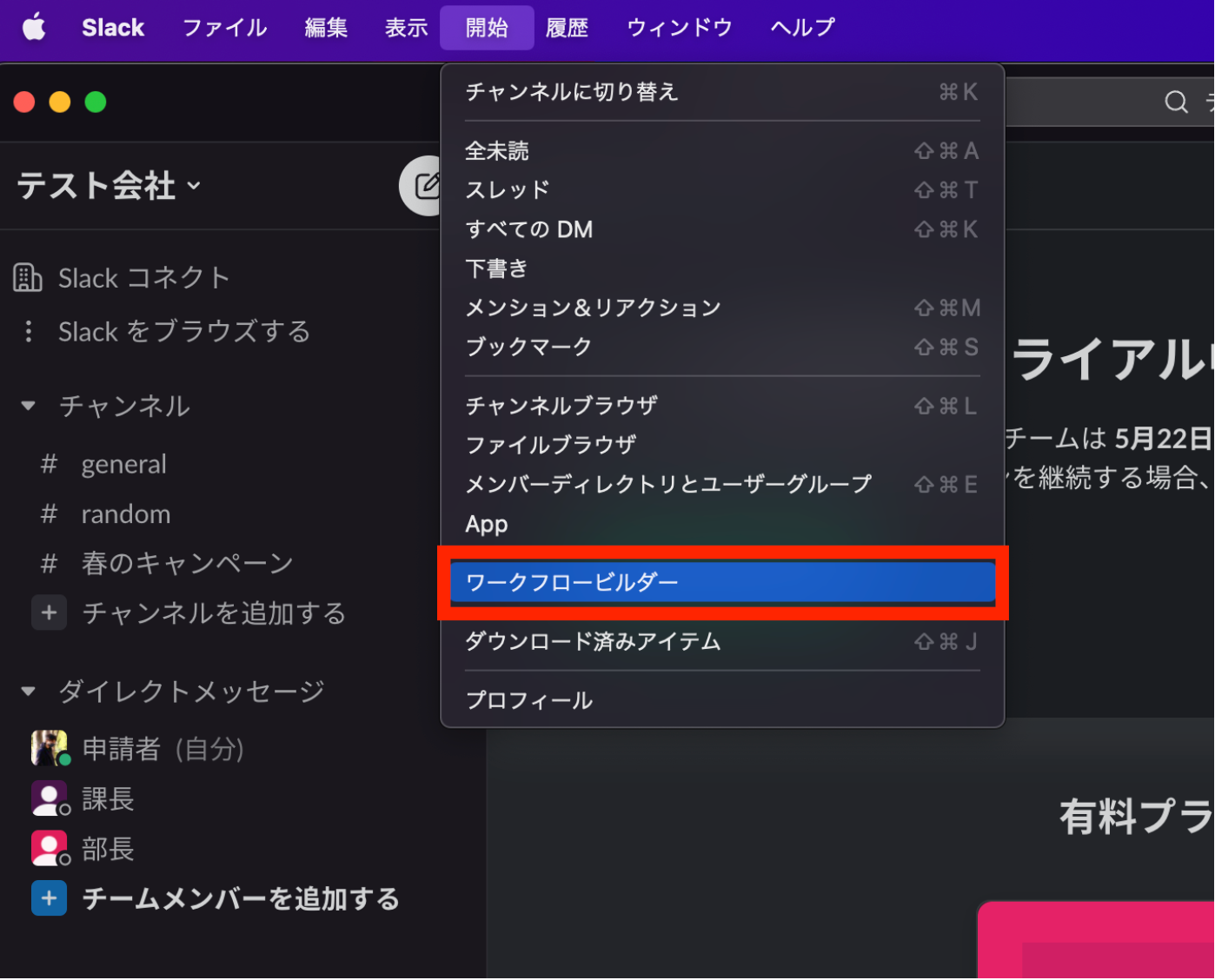The image size is (1215, 980).
Task: Click inside the search field
Action: coord(1109,103)
